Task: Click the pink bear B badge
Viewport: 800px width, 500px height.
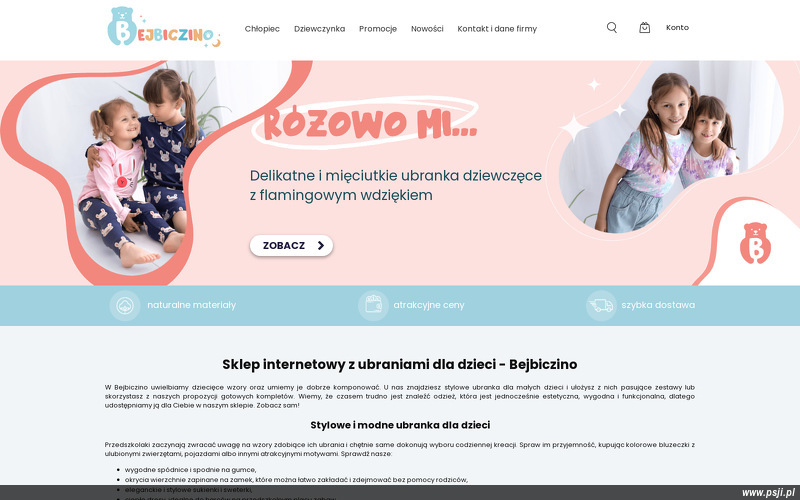Action: 755,243
